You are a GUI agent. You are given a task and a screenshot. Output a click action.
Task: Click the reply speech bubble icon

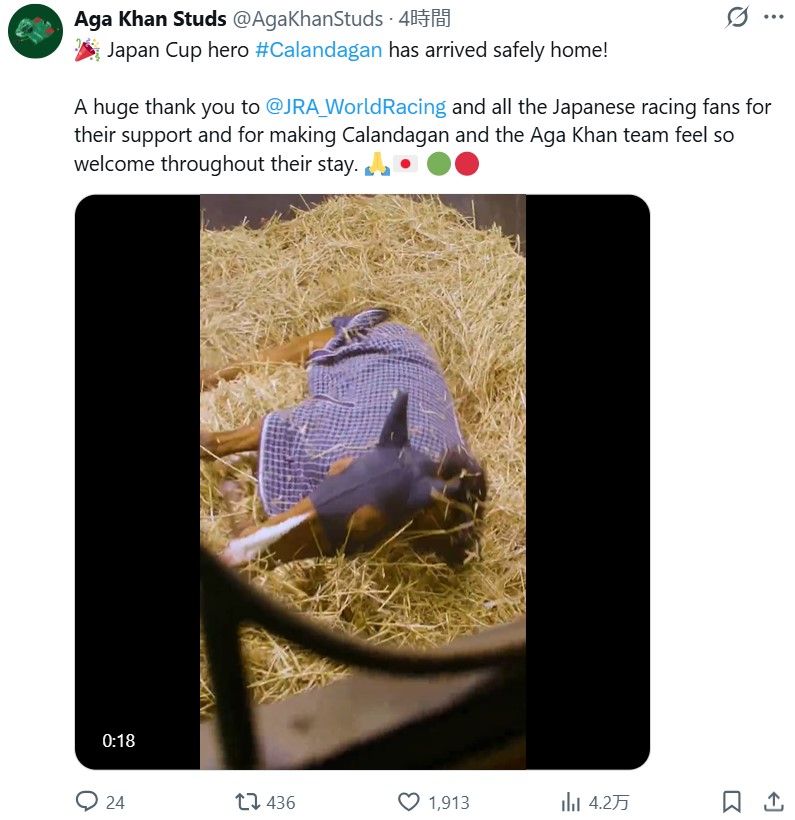tap(86, 802)
